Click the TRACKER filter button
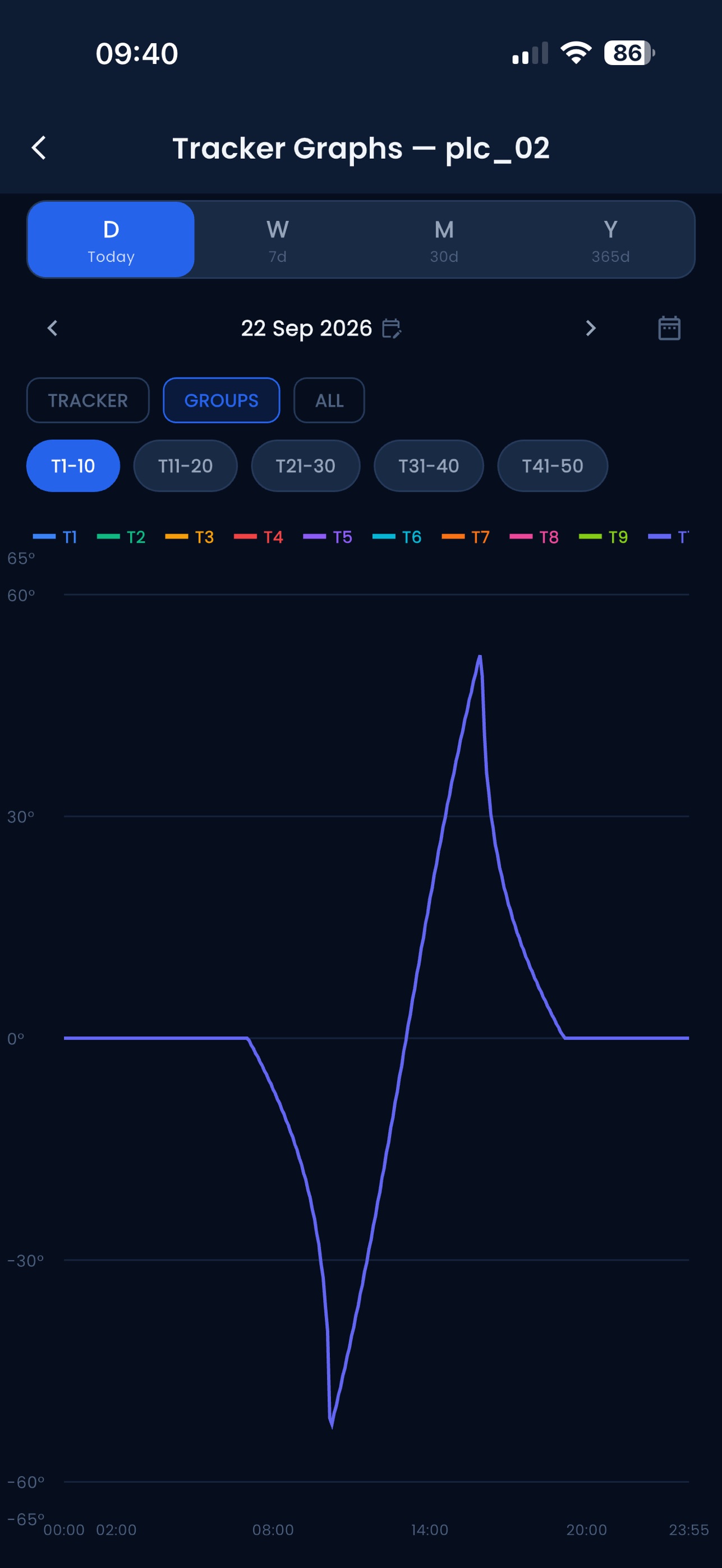This screenshot has width=722, height=1568. pos(88,400)
